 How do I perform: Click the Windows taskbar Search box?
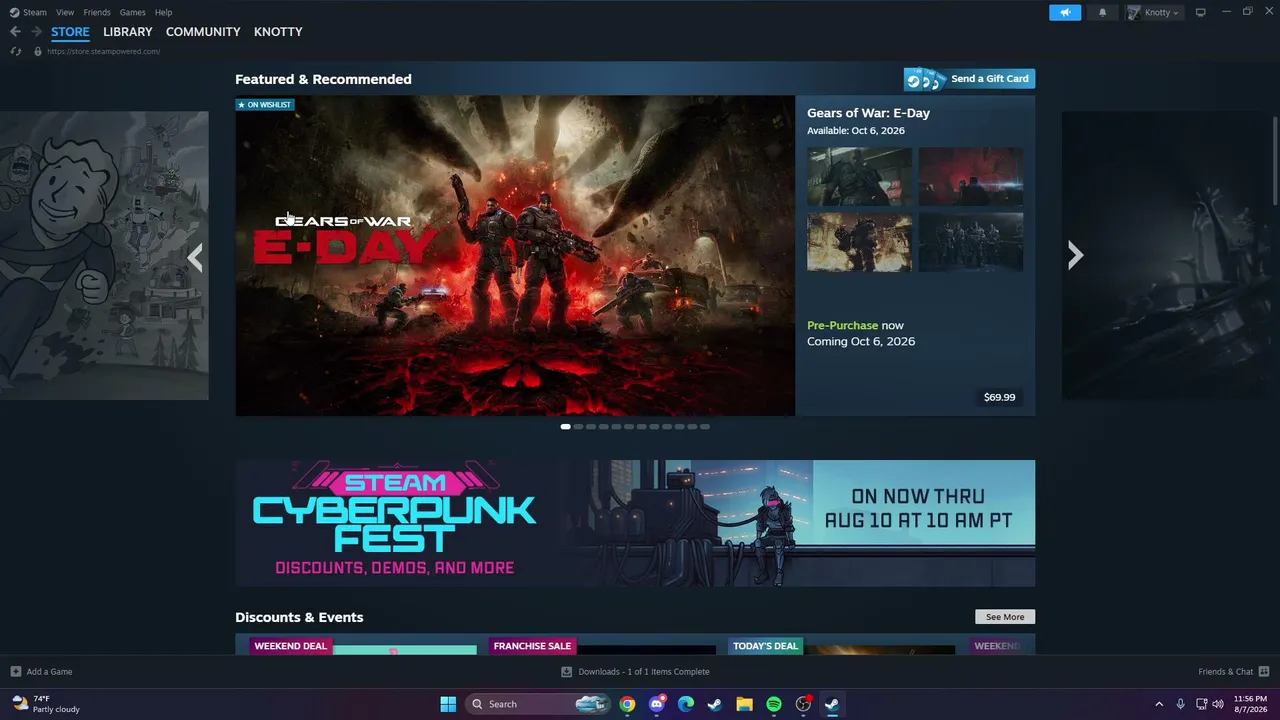tap(538, 704)
